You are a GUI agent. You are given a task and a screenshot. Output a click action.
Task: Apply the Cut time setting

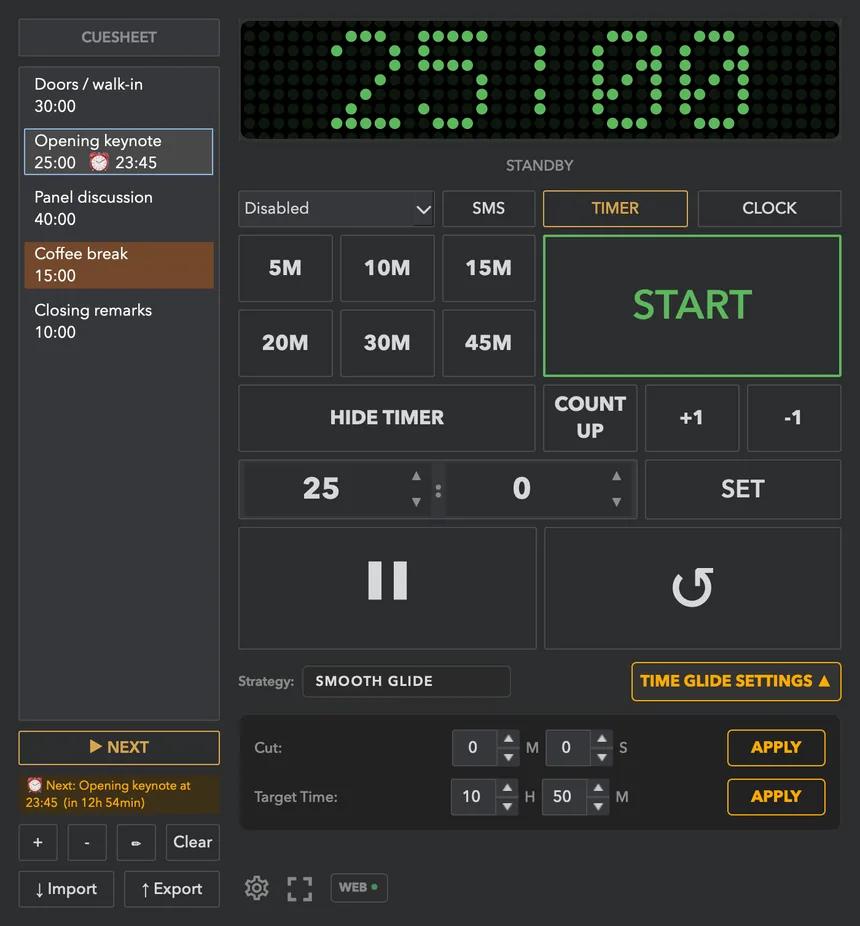click(x=776, y=748)
